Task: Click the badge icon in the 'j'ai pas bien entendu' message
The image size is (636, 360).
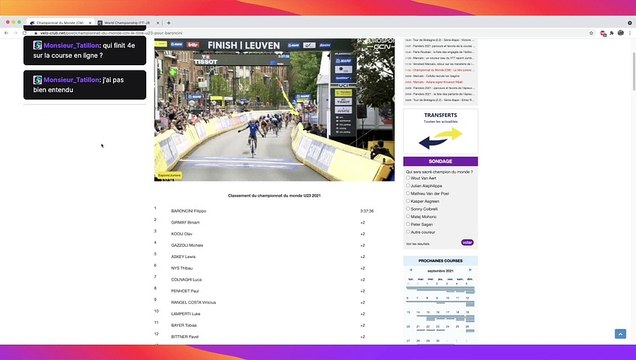Action: point(37,80)
